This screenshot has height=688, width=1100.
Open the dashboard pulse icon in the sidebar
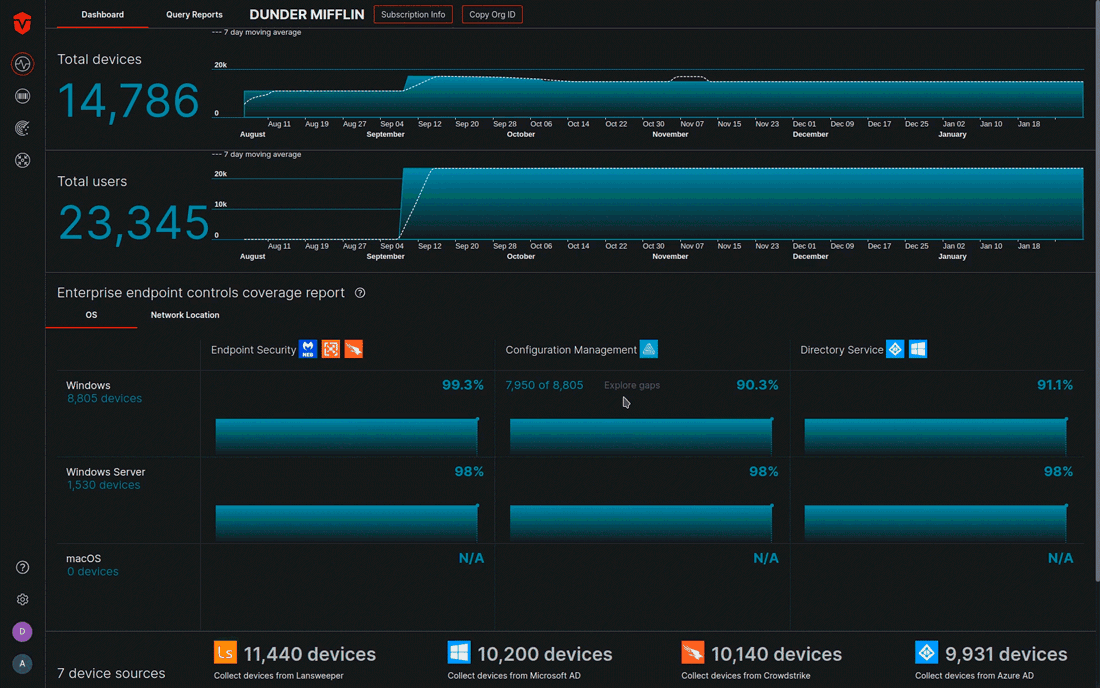click(22, 64)
